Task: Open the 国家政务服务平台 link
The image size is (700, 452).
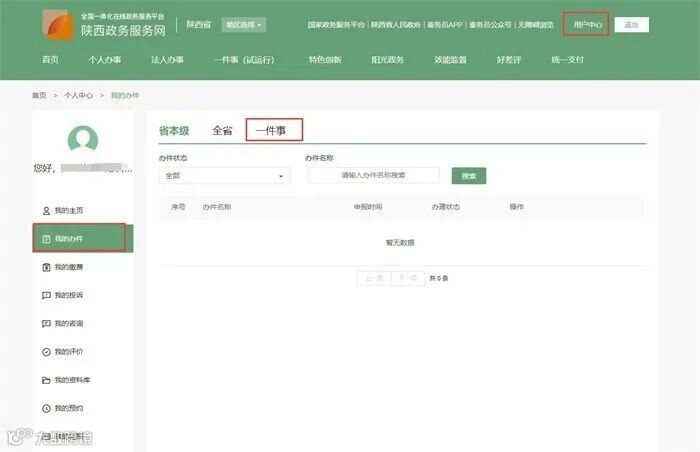Action: pyautogui.click(x=336, y=25)
